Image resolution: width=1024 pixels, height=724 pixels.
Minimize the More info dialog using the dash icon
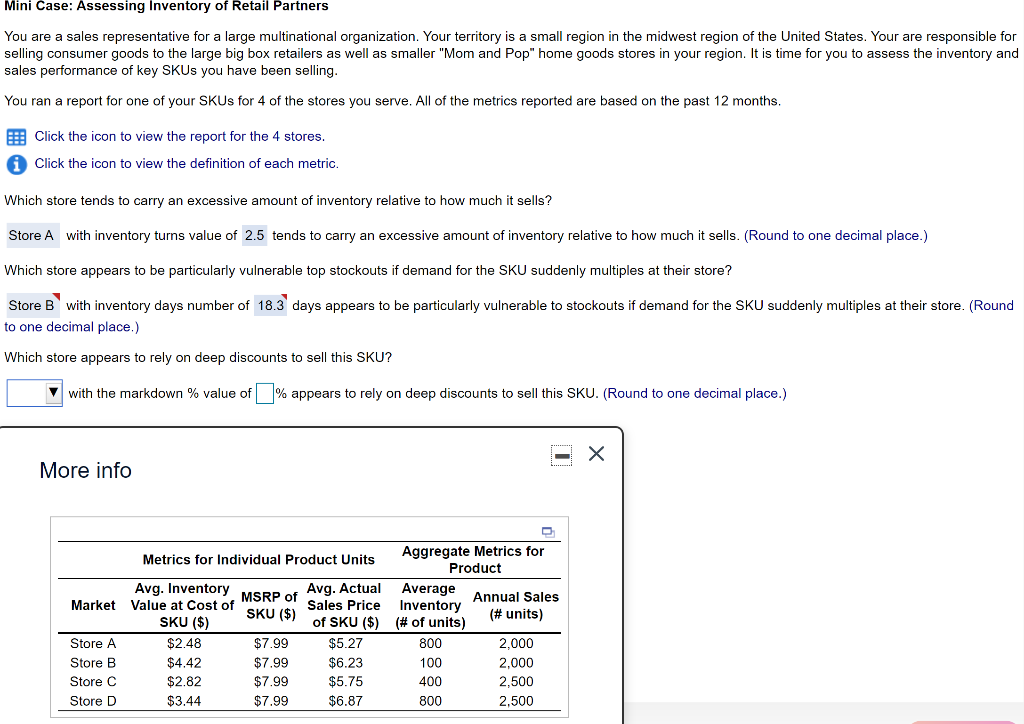(561, 455)
